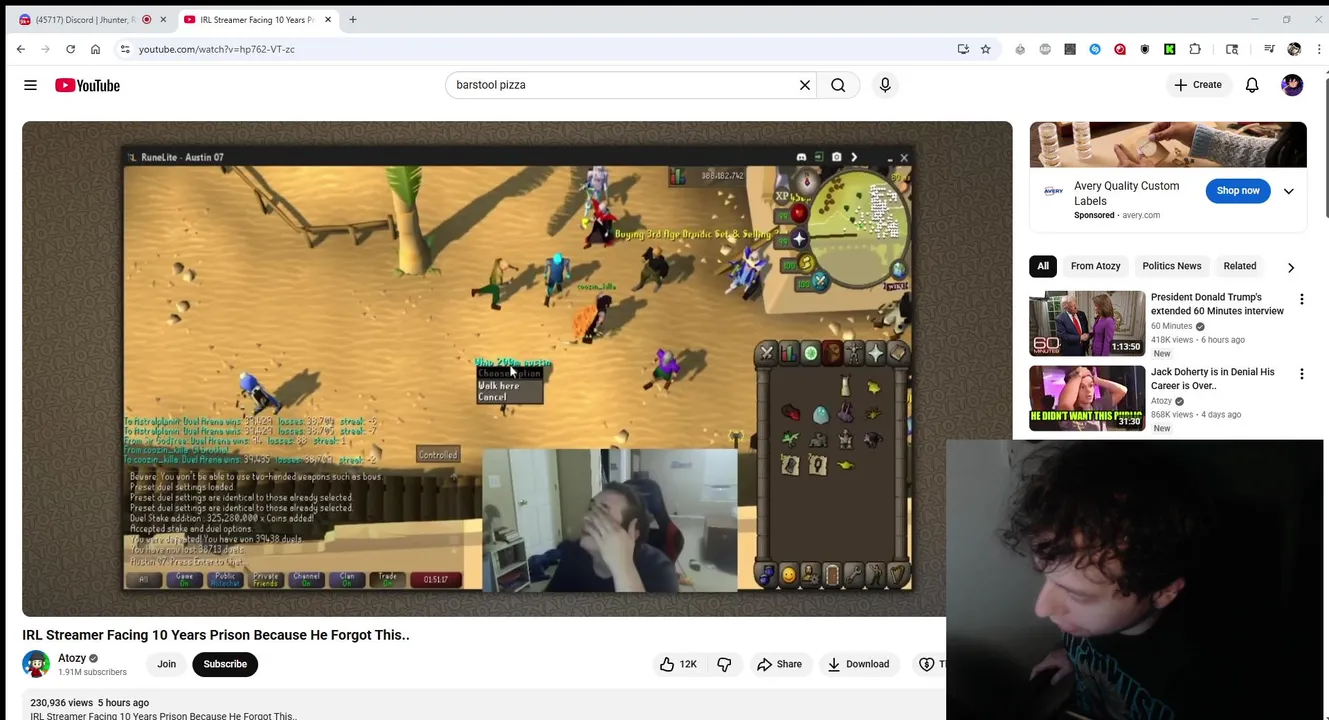Click the '60 Minutes' channel name
Image resolution: width=1329 pixels, height=720 pixels.
point(1171,326)
